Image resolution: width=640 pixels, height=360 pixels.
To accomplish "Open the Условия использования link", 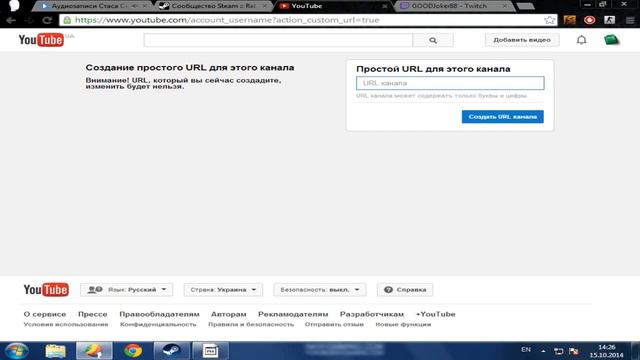I will click(66, 324).
